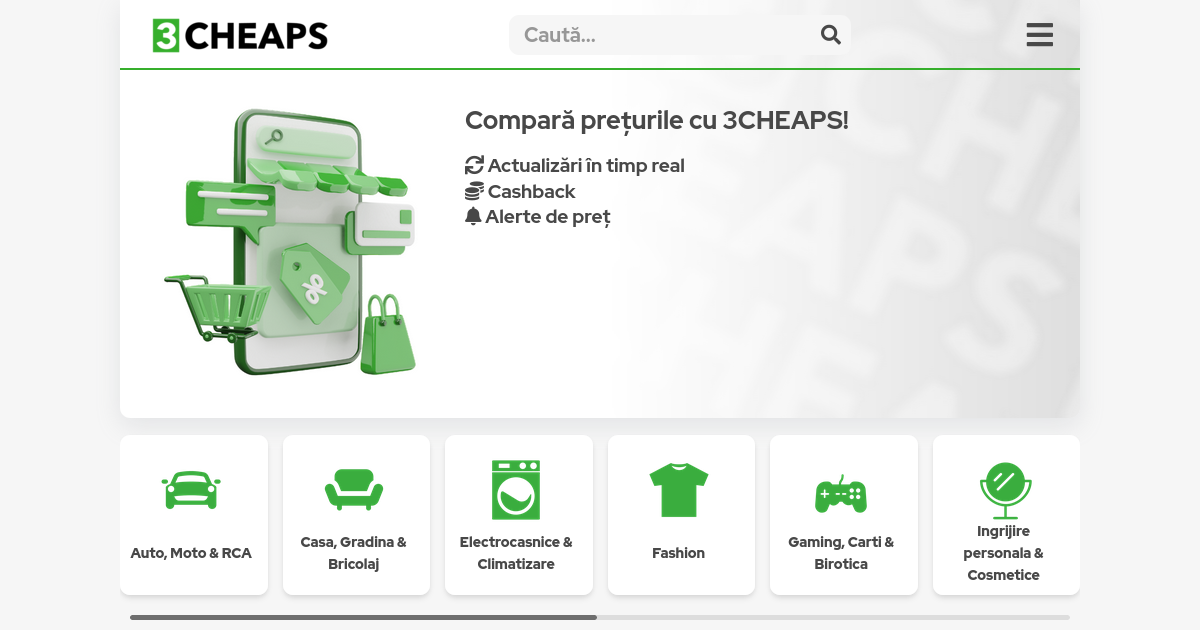Click the category carousel scrollbar thumb
The width and height of the screenshot is (1200, 630).
[x=363, y=617]
